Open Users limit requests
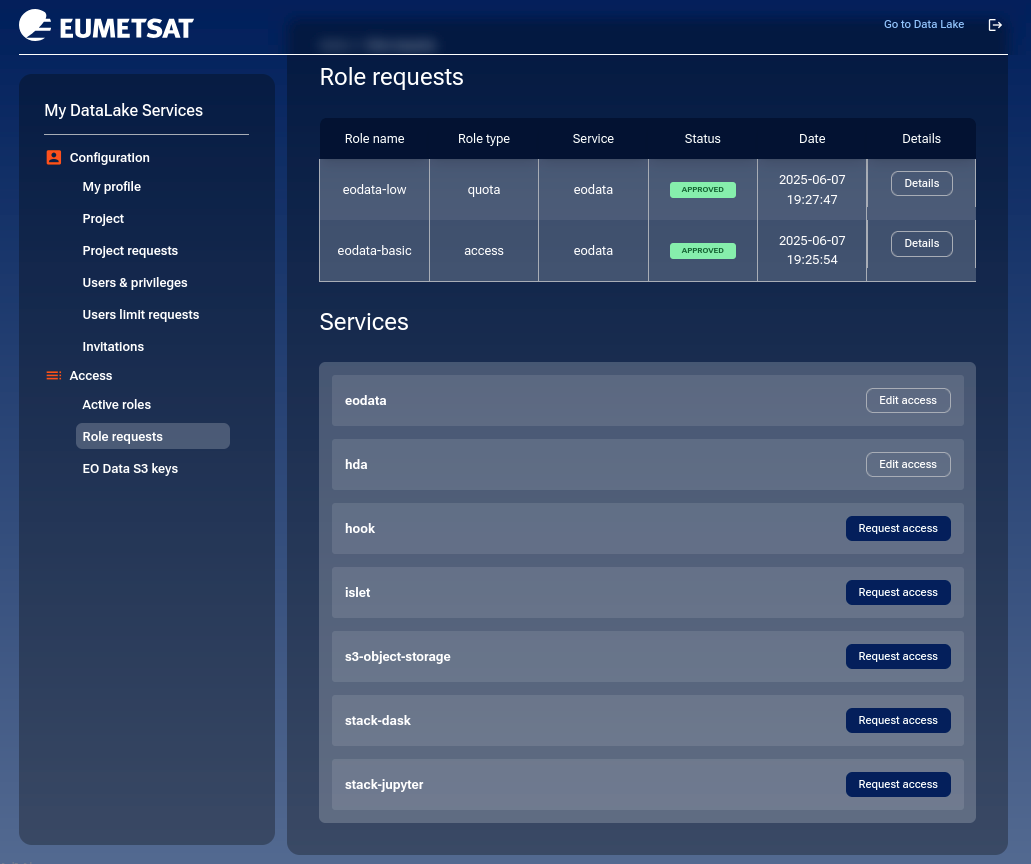Image resolution: width=1031 pixels, height=864 pixels. pyautogui.click(x=141, y=314)
